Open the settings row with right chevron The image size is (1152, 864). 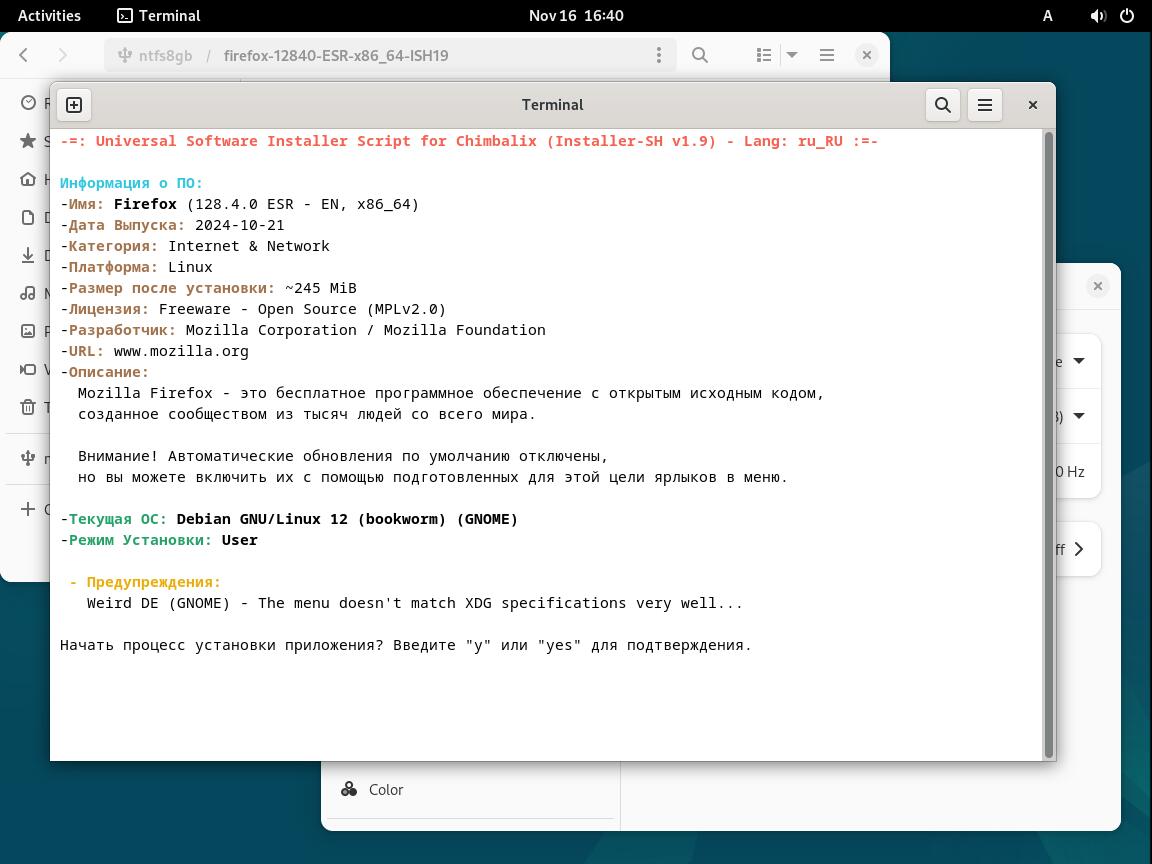coord(1078,549)
